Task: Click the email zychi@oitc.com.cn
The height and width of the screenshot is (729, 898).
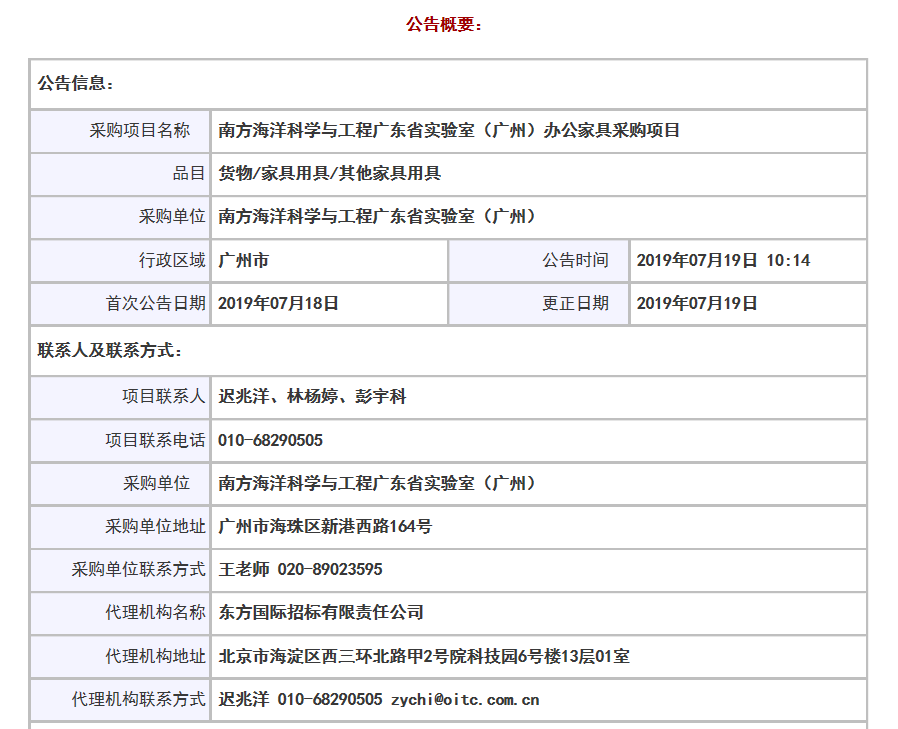Action: [x=465, y=700]
